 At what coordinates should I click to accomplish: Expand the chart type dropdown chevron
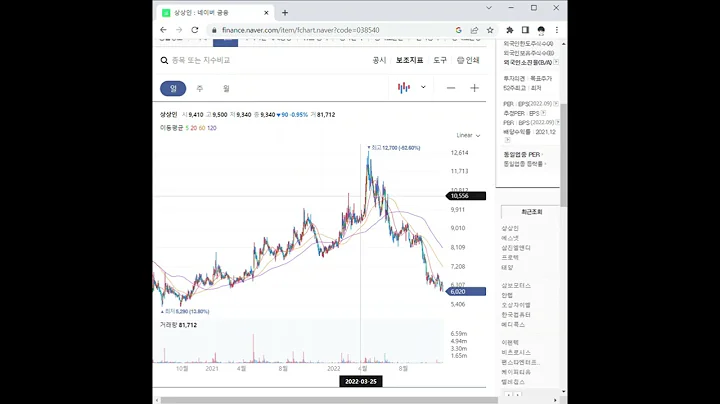pos(423,87)
